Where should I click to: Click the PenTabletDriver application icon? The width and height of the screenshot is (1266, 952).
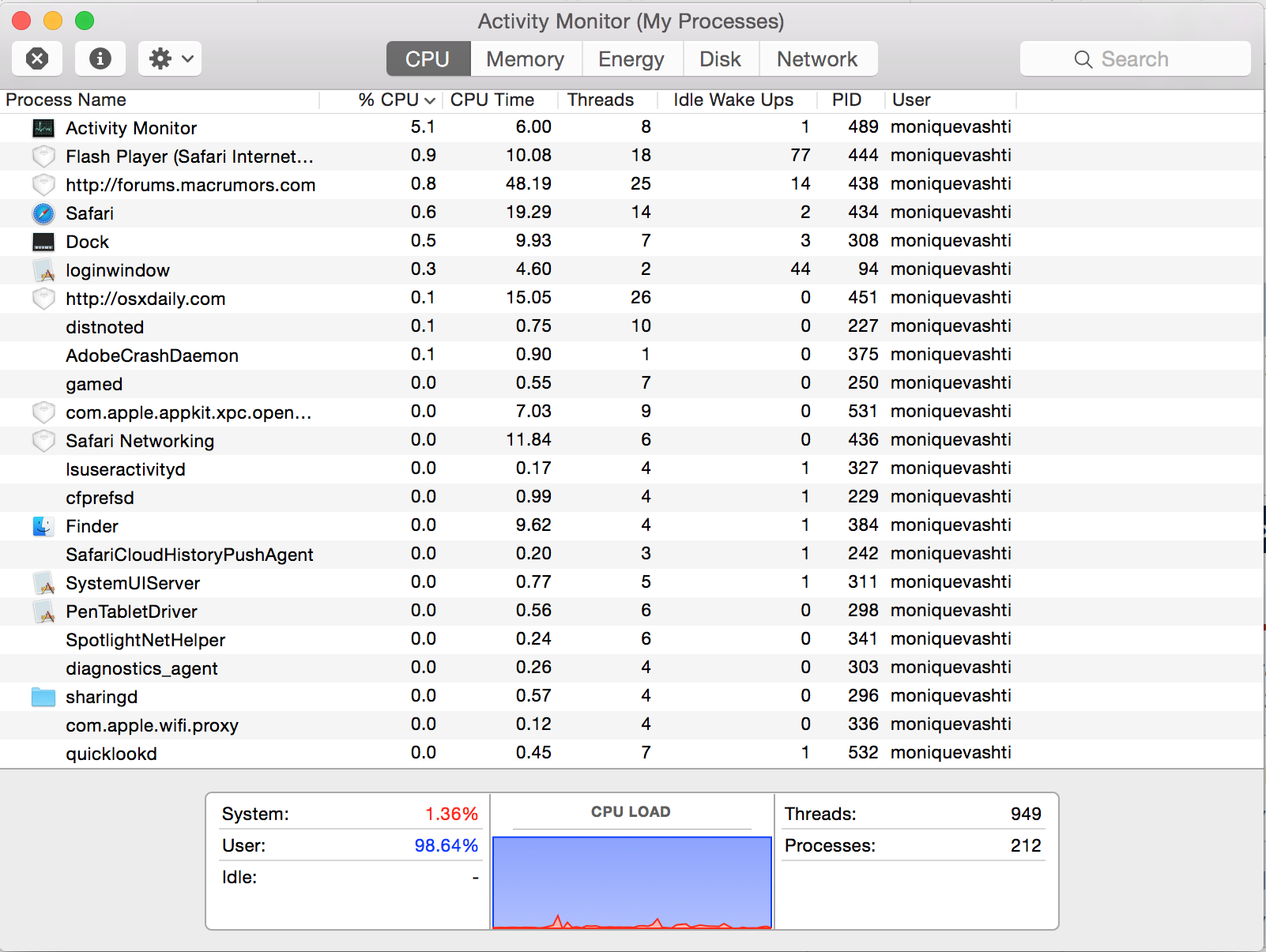(43, 611)
